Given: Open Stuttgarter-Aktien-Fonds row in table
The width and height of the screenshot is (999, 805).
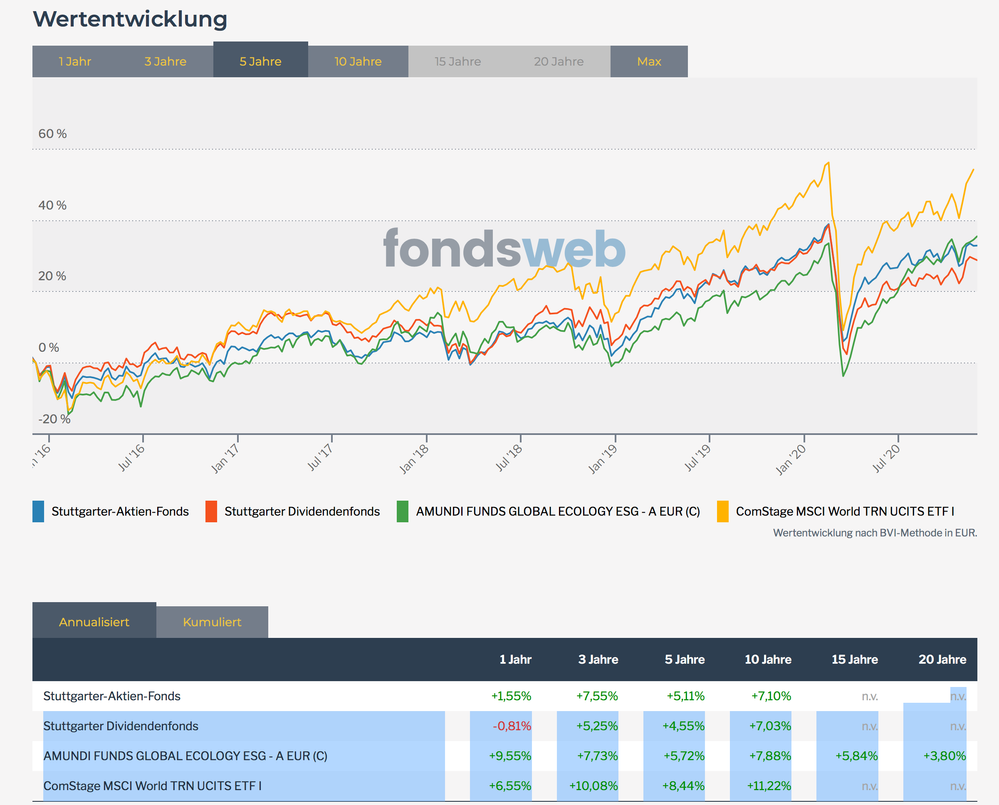Looking at the screenshot, I should tap(112, 696).
